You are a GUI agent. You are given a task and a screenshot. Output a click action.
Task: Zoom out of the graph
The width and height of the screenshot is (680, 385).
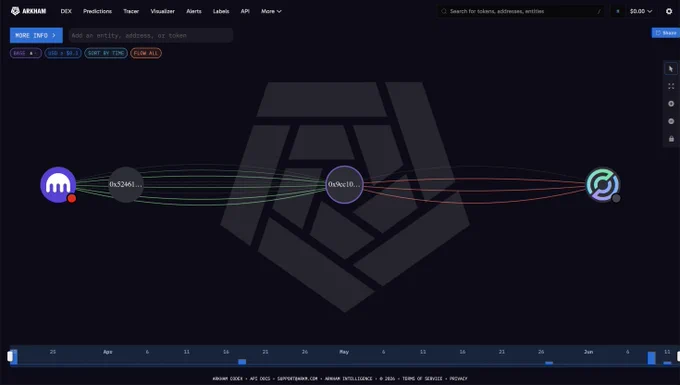(x=671, y=121)
